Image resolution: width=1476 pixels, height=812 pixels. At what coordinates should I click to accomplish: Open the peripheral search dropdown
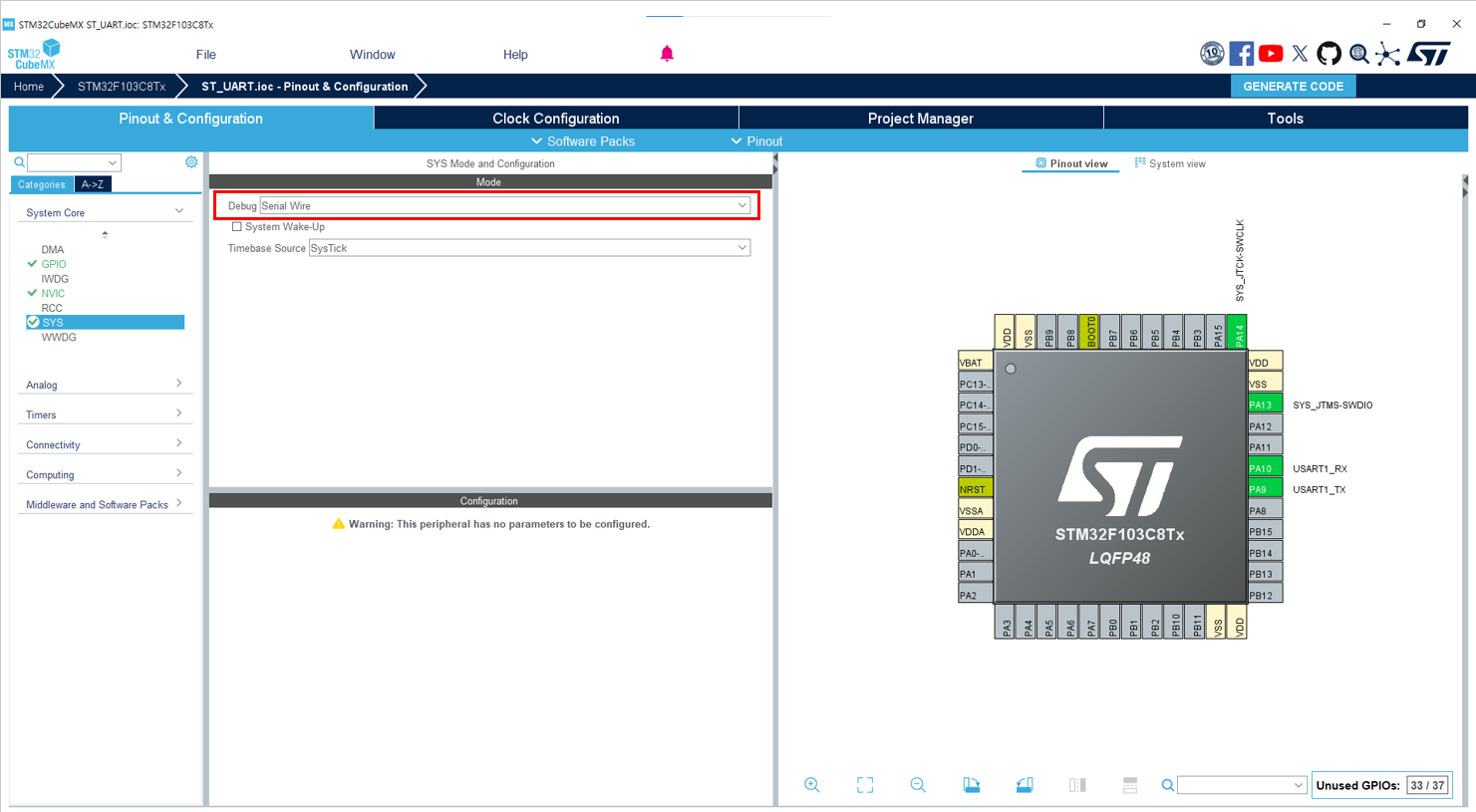click(113, 162)
